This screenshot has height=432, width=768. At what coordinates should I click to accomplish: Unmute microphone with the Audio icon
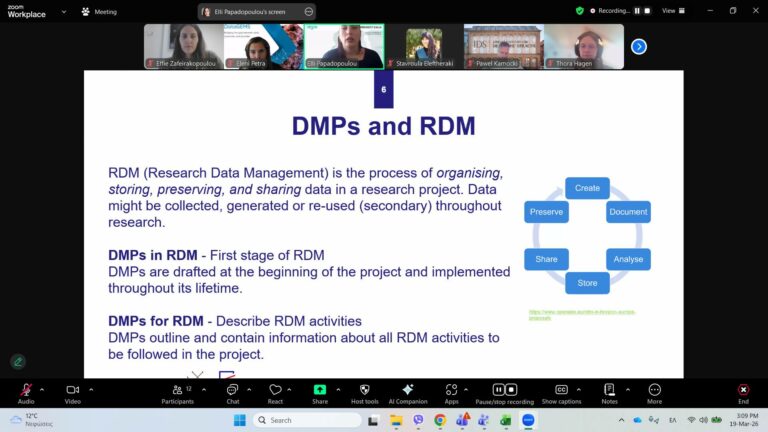26,390
